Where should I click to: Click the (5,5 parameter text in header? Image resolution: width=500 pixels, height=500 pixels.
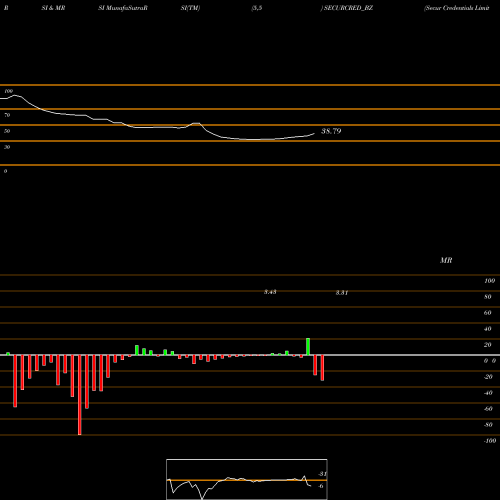(x=257, y=8)
